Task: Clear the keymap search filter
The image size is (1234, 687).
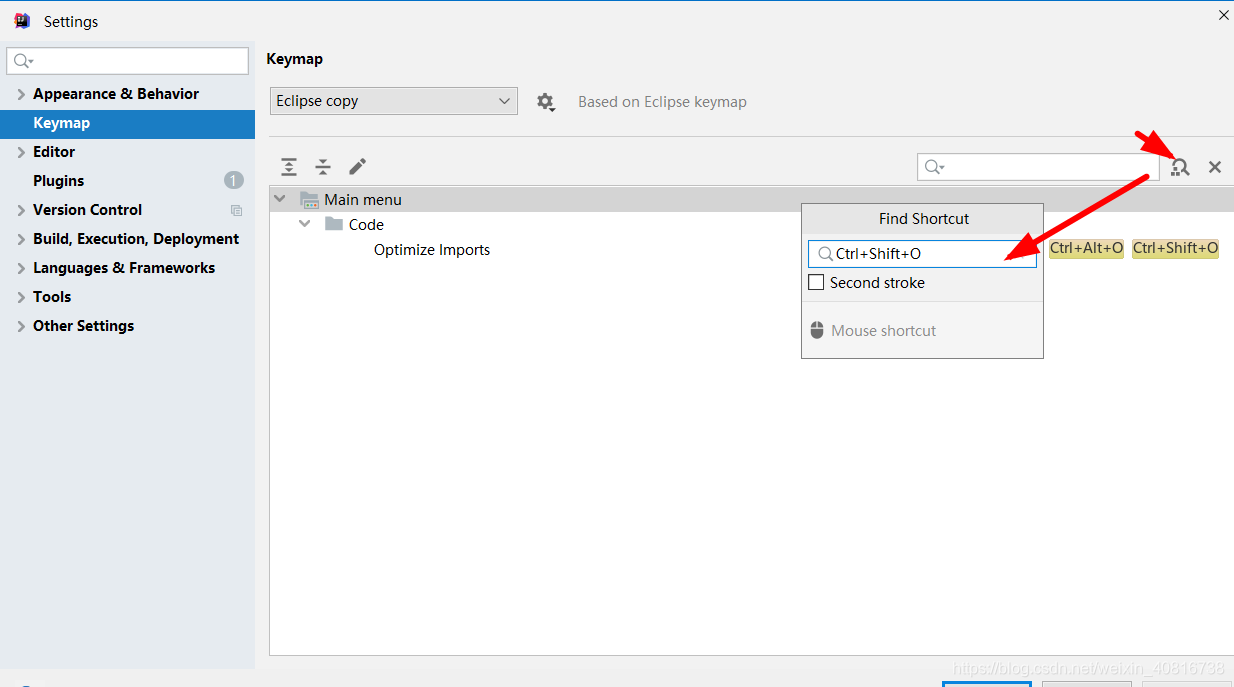Action: coord(1215,167)
